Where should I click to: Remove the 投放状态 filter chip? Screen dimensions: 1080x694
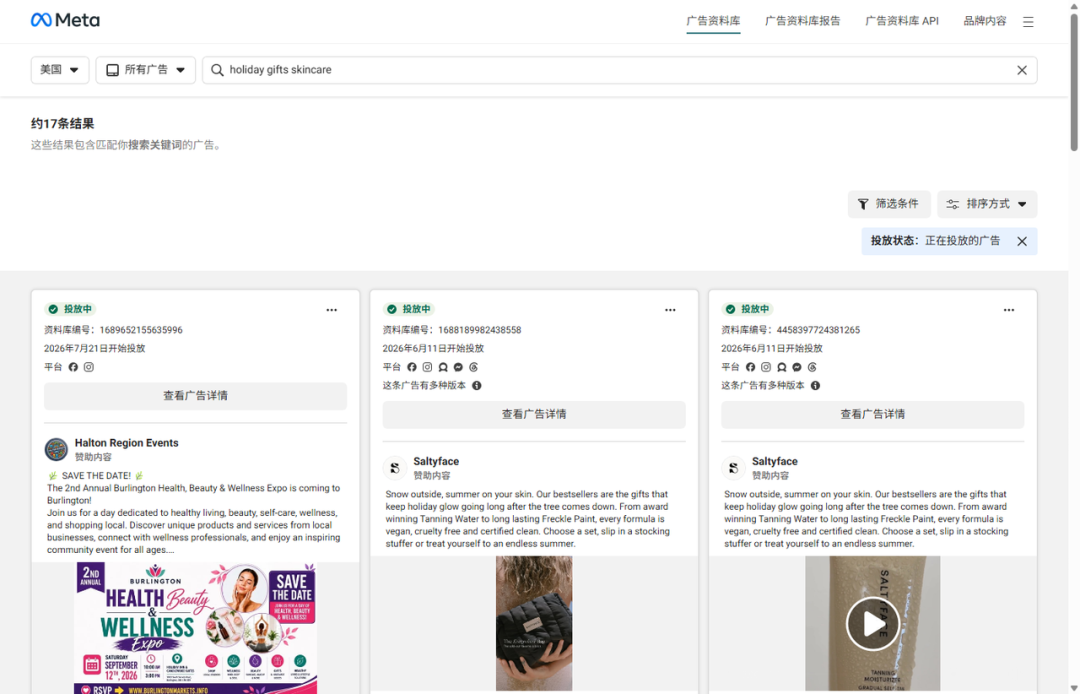1021,241
